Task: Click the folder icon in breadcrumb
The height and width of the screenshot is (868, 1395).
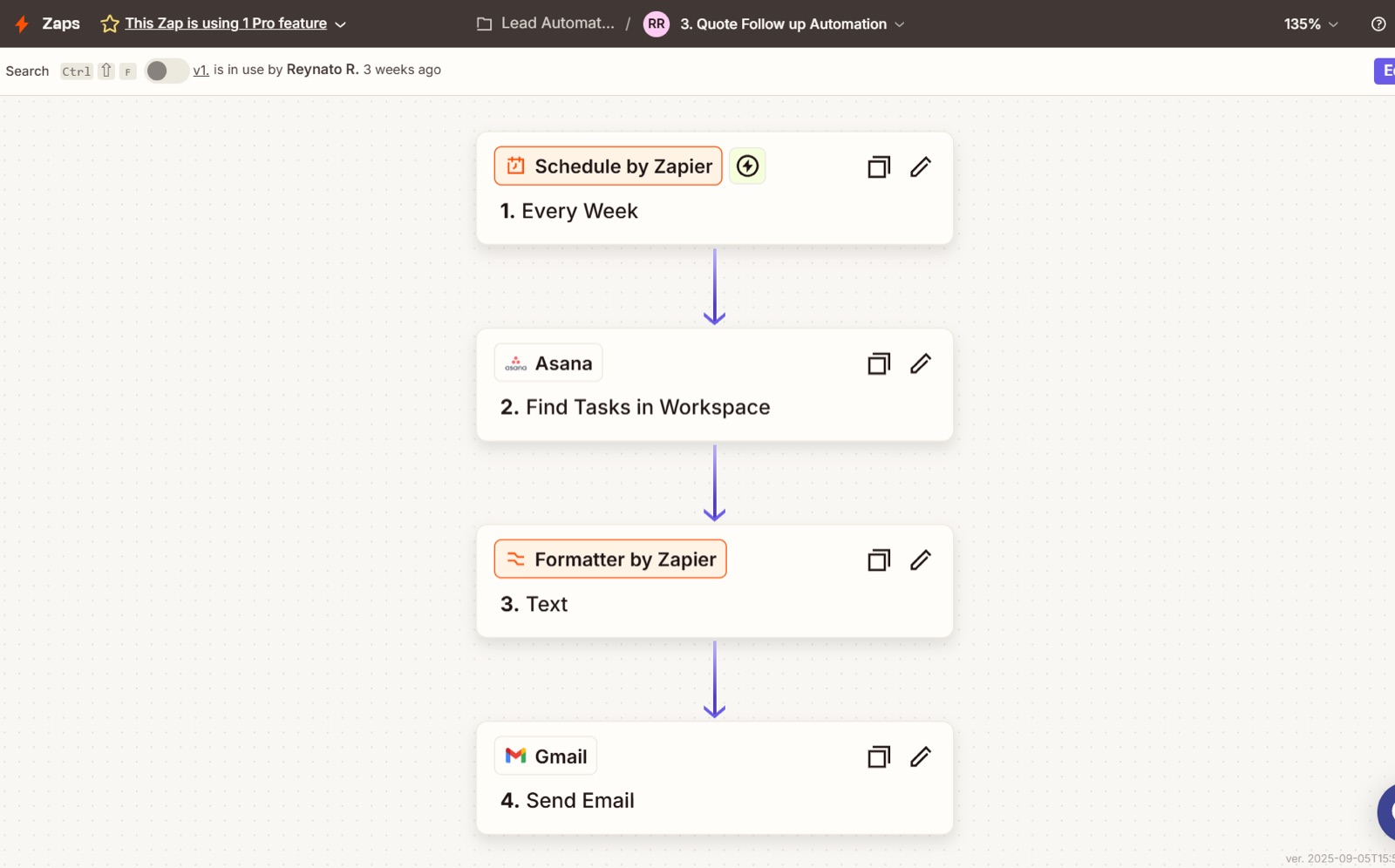Action: pos(485,24)
